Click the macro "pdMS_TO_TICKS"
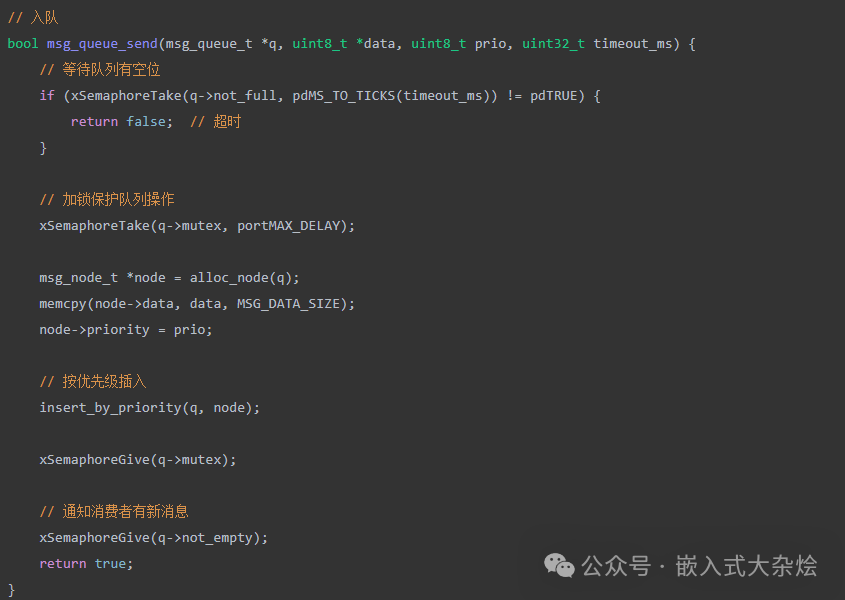This screenshot has height=600, width=845. tap(344, 95)
